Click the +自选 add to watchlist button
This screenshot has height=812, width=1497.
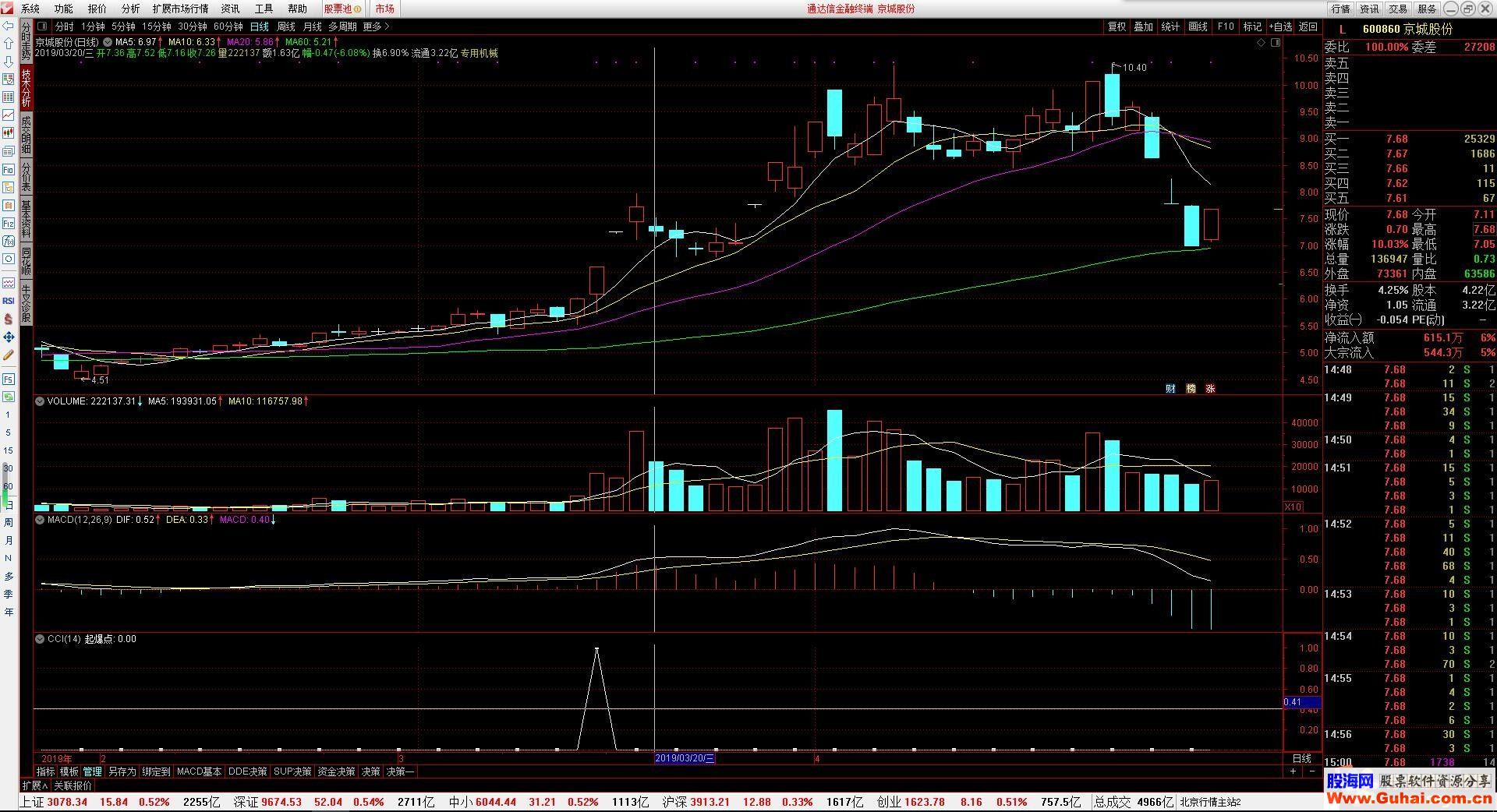point(1280,26)
